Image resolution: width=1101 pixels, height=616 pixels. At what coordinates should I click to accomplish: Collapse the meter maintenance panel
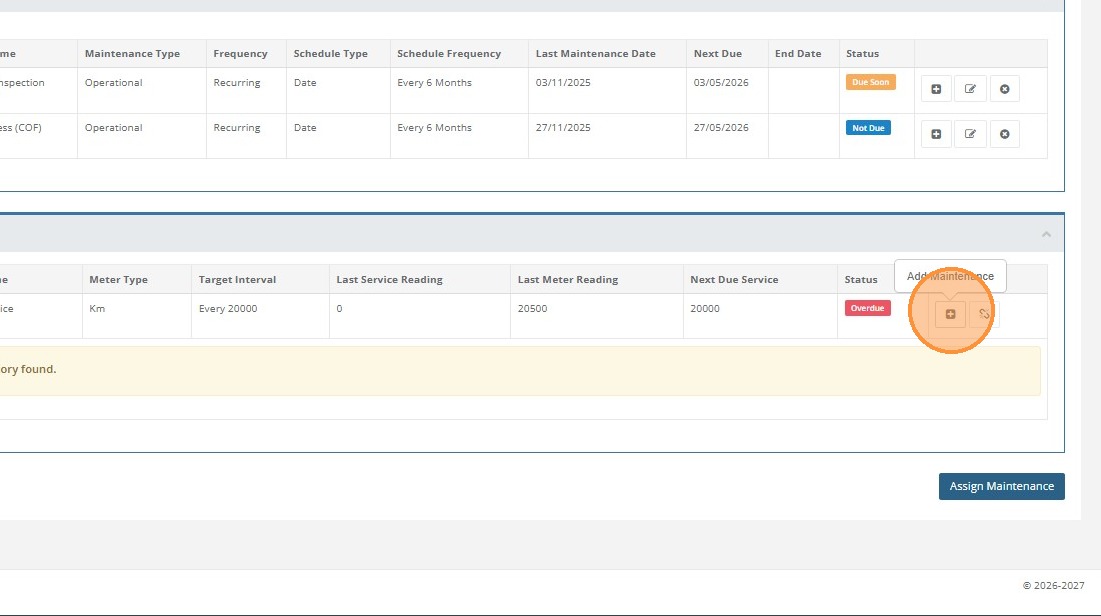(1046, 234)
